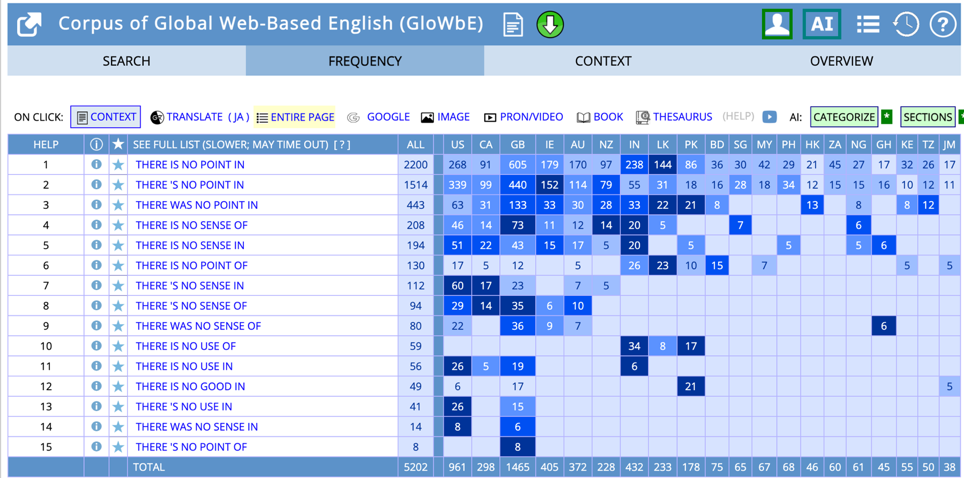Open the external link icon beside the corpus title
The height and width of the screenshot is (478, 964).
[x=30, y=25]
